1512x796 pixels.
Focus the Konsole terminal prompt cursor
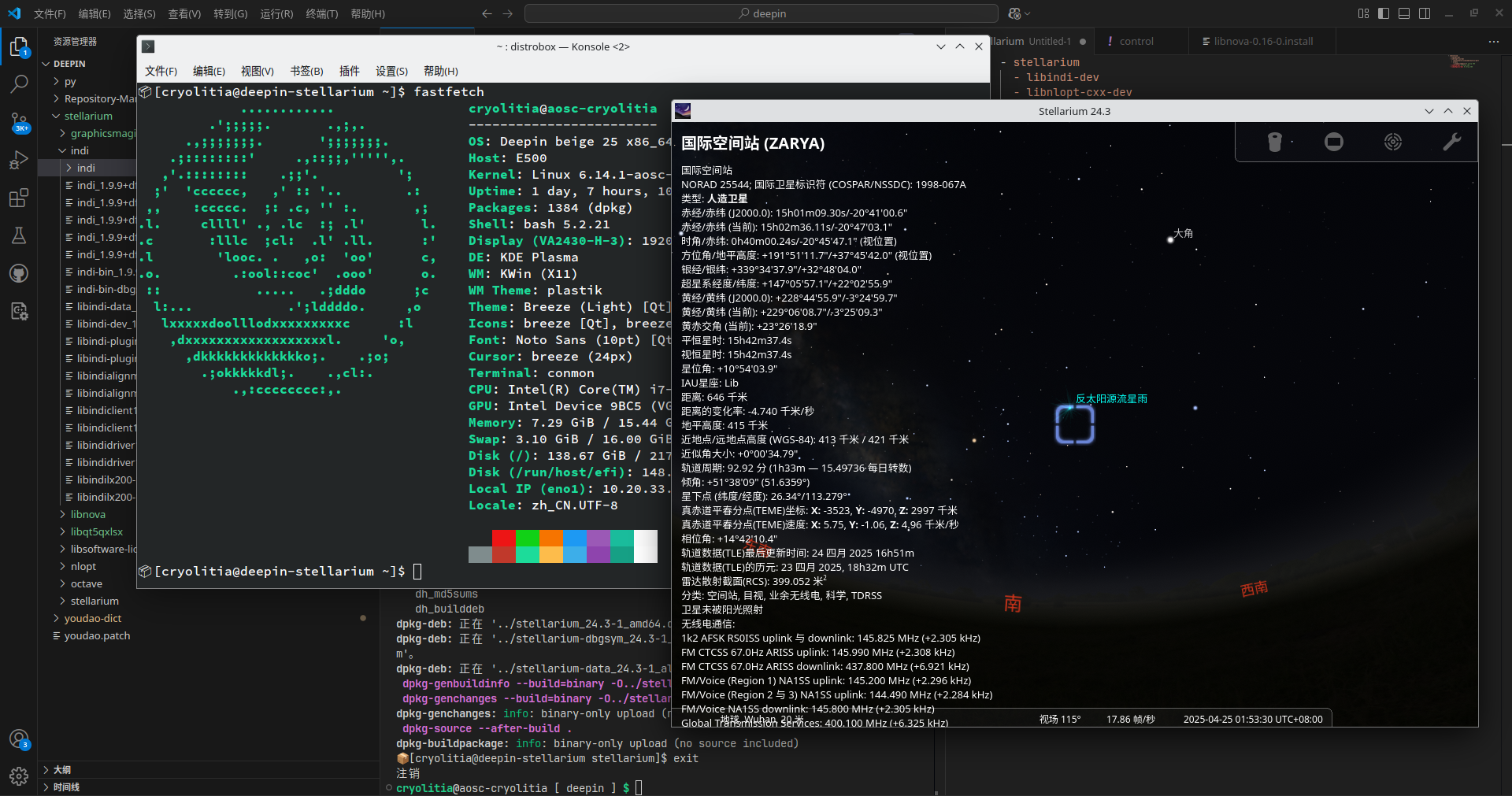(417, 572)
